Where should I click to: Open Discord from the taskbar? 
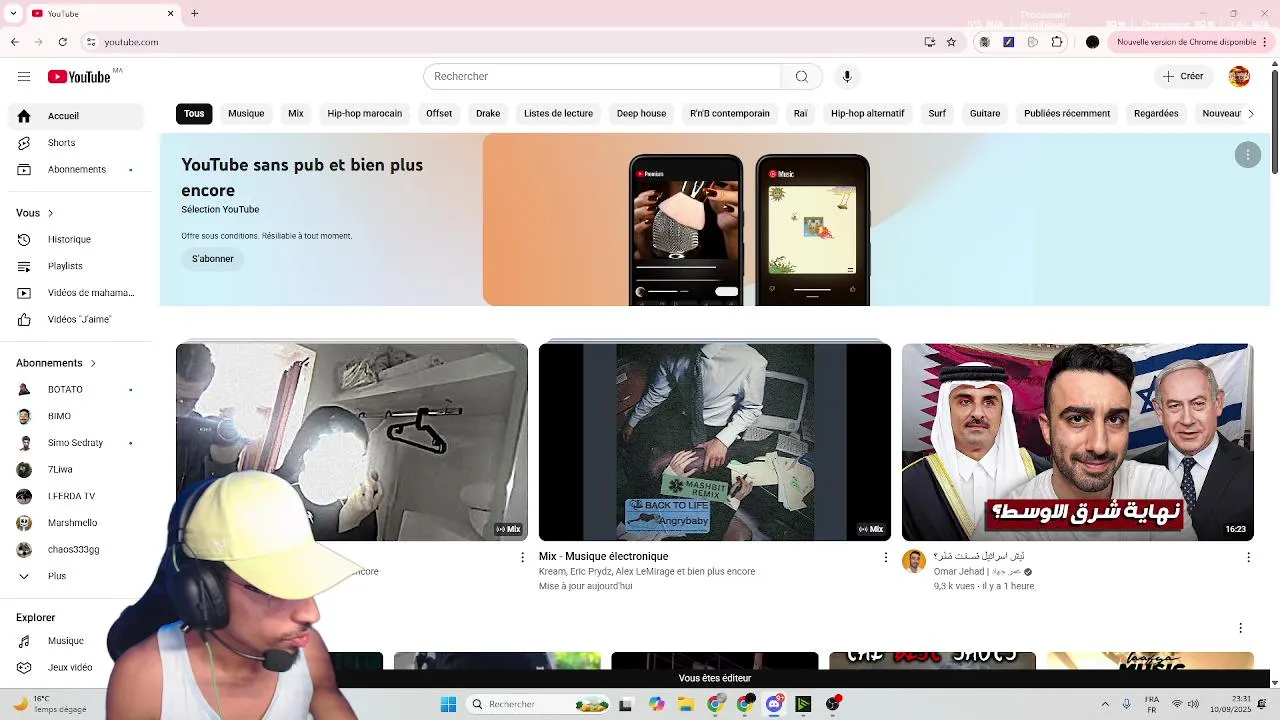(774, 704)
